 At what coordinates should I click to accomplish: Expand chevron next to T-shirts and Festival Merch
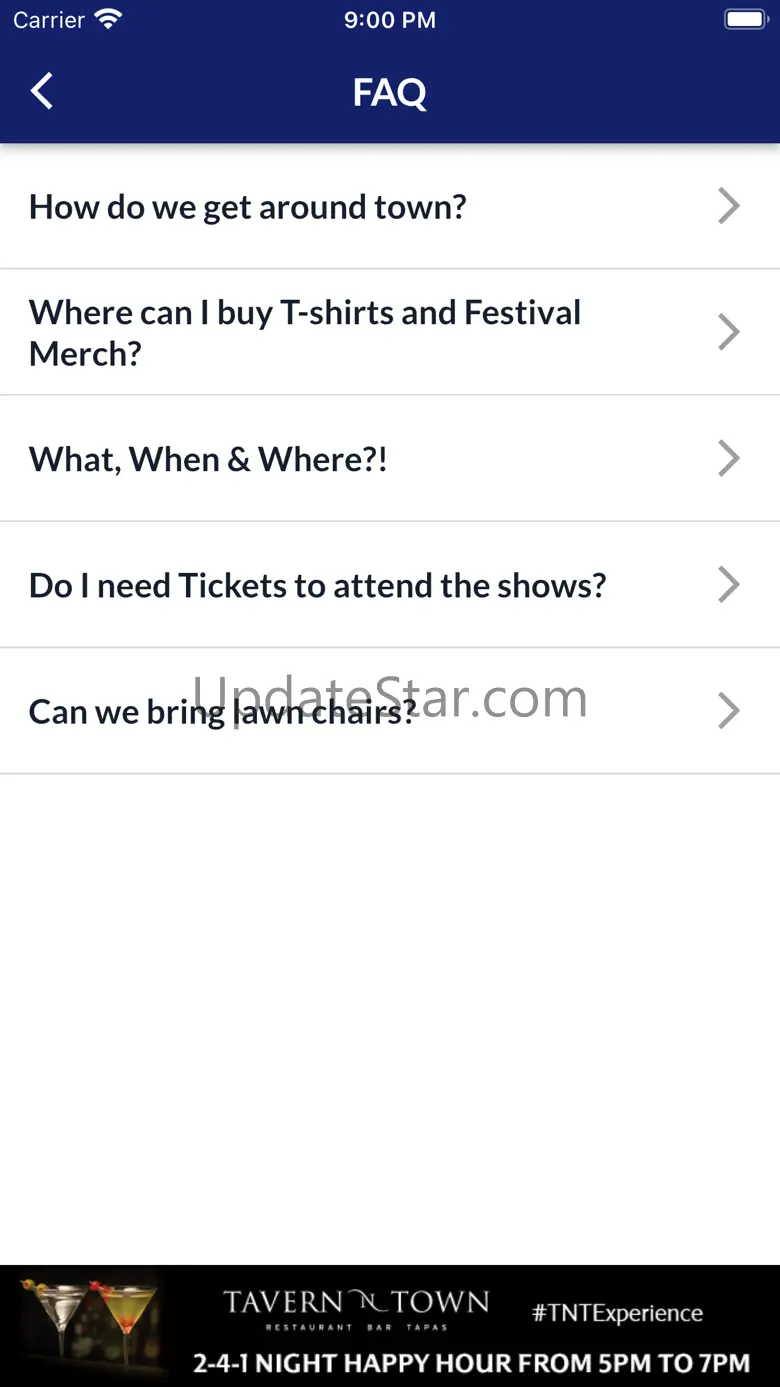(x=729, y=332)
